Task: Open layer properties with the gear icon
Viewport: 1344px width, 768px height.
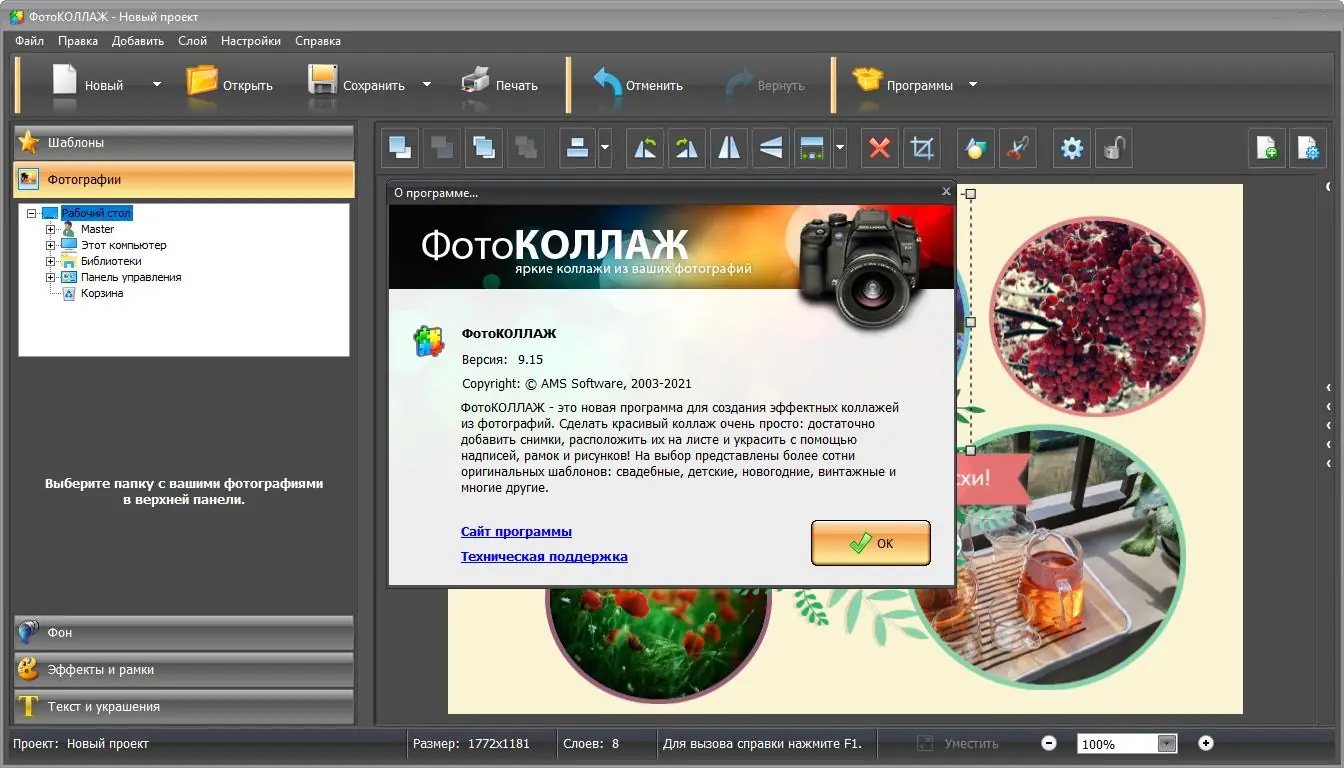Action: [1070, 148]
